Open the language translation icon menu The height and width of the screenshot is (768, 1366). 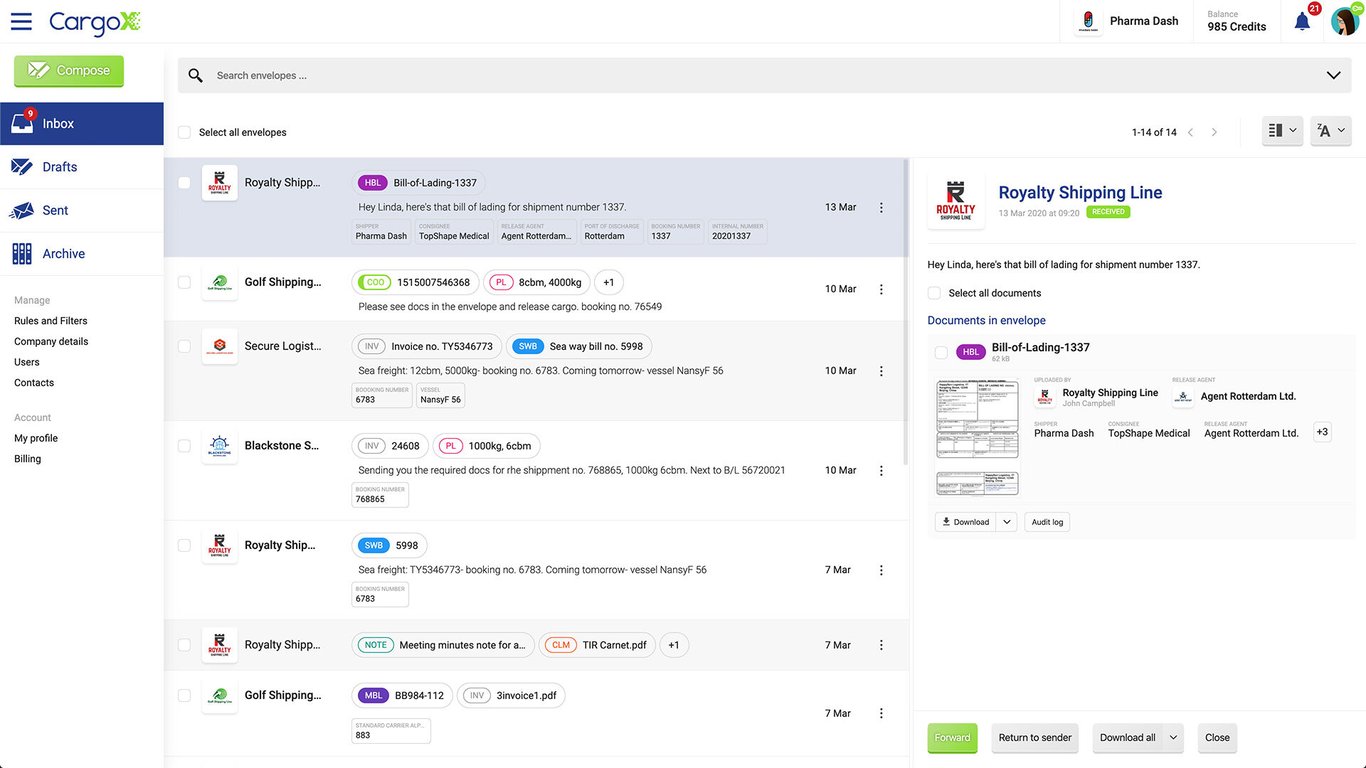coord(1329,131)
